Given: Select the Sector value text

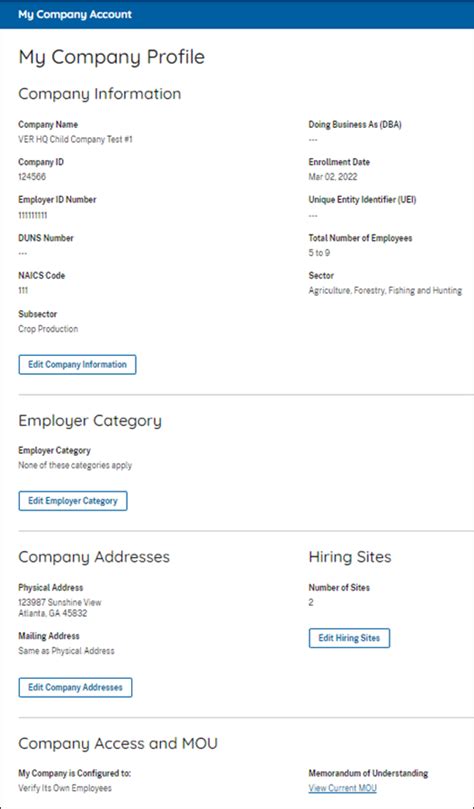Looking at the screenshot, I should pyautogui.click(x=385, y=290).
